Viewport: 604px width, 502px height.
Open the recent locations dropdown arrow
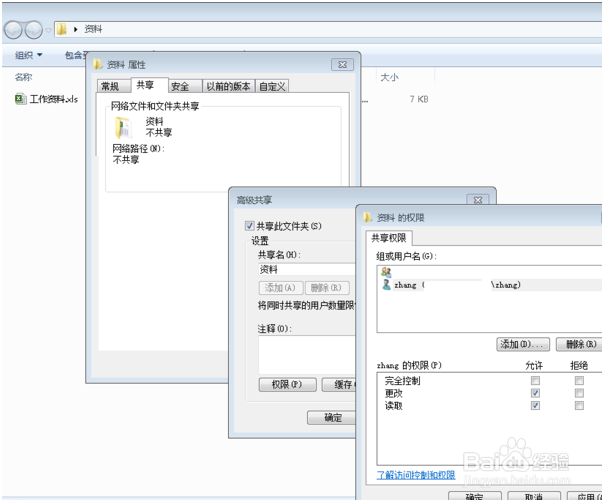(x=48, y=30)
